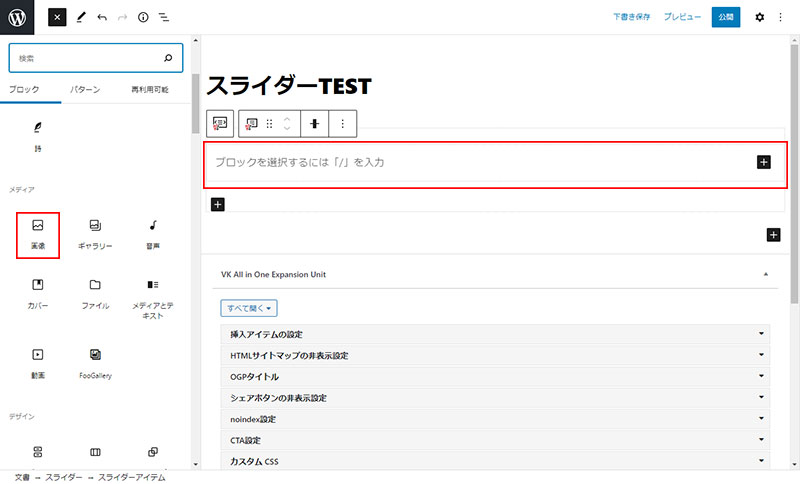Expand the 挿入アイテムの設定 section
800x484 pixels.
pyautogui.click(x=495, y=334)
